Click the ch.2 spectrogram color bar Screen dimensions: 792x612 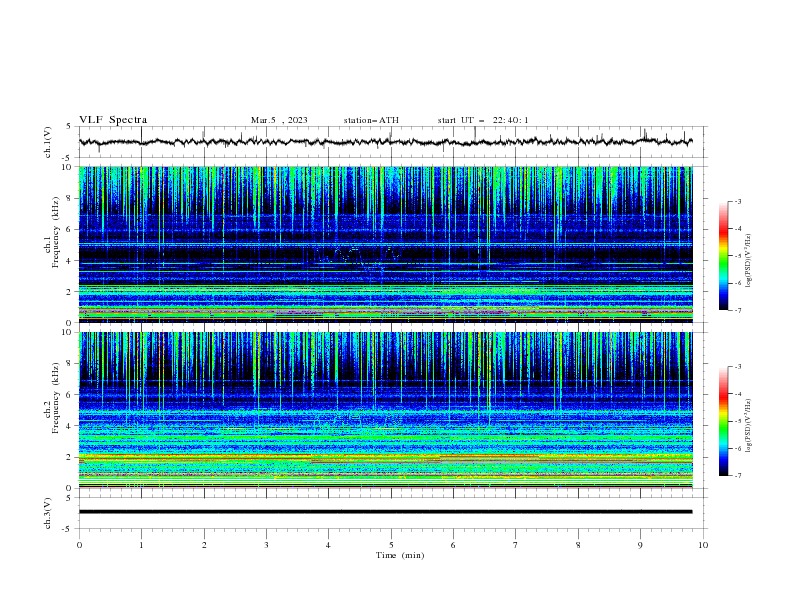pos(723,421)
